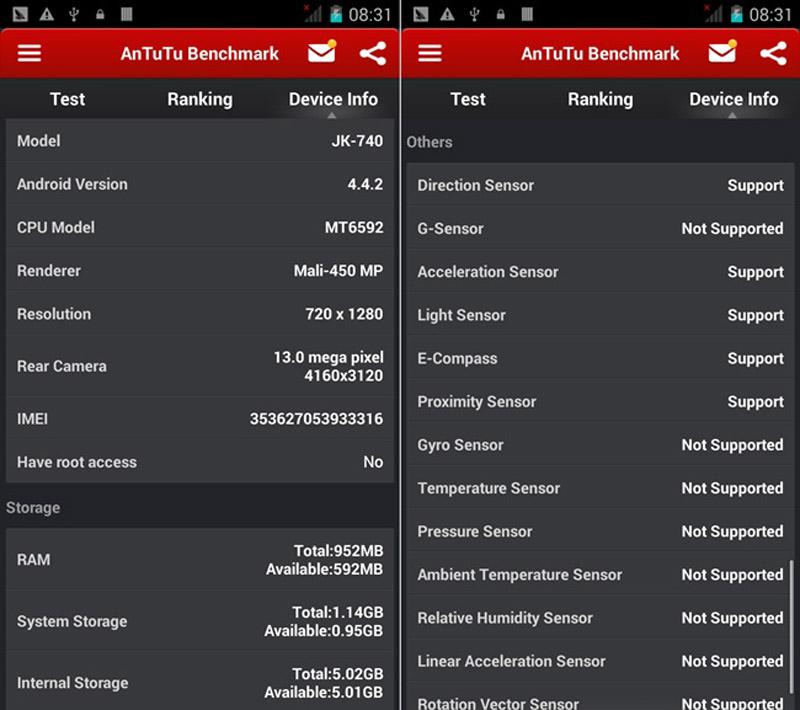The image size is (800, 710).
Task: Select the Model row showing JK-740
Action: click(x=199, y=141)
